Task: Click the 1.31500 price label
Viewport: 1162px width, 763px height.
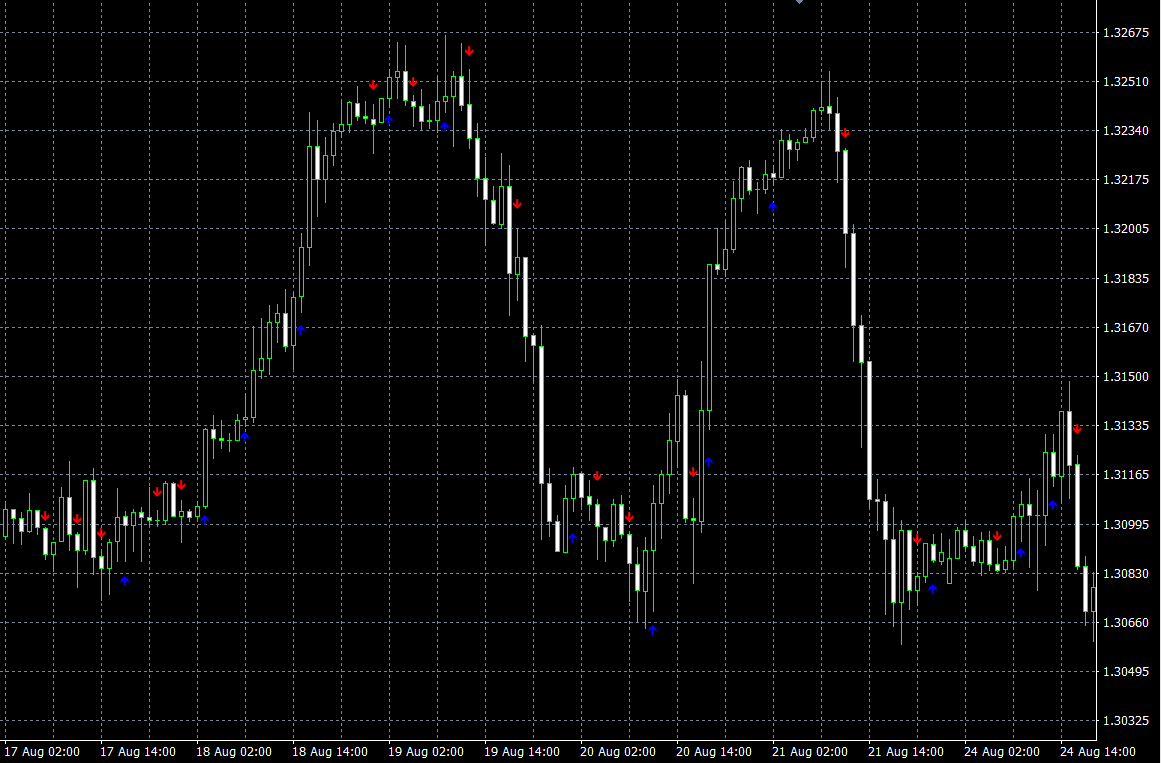Action: pos(1126,376)
